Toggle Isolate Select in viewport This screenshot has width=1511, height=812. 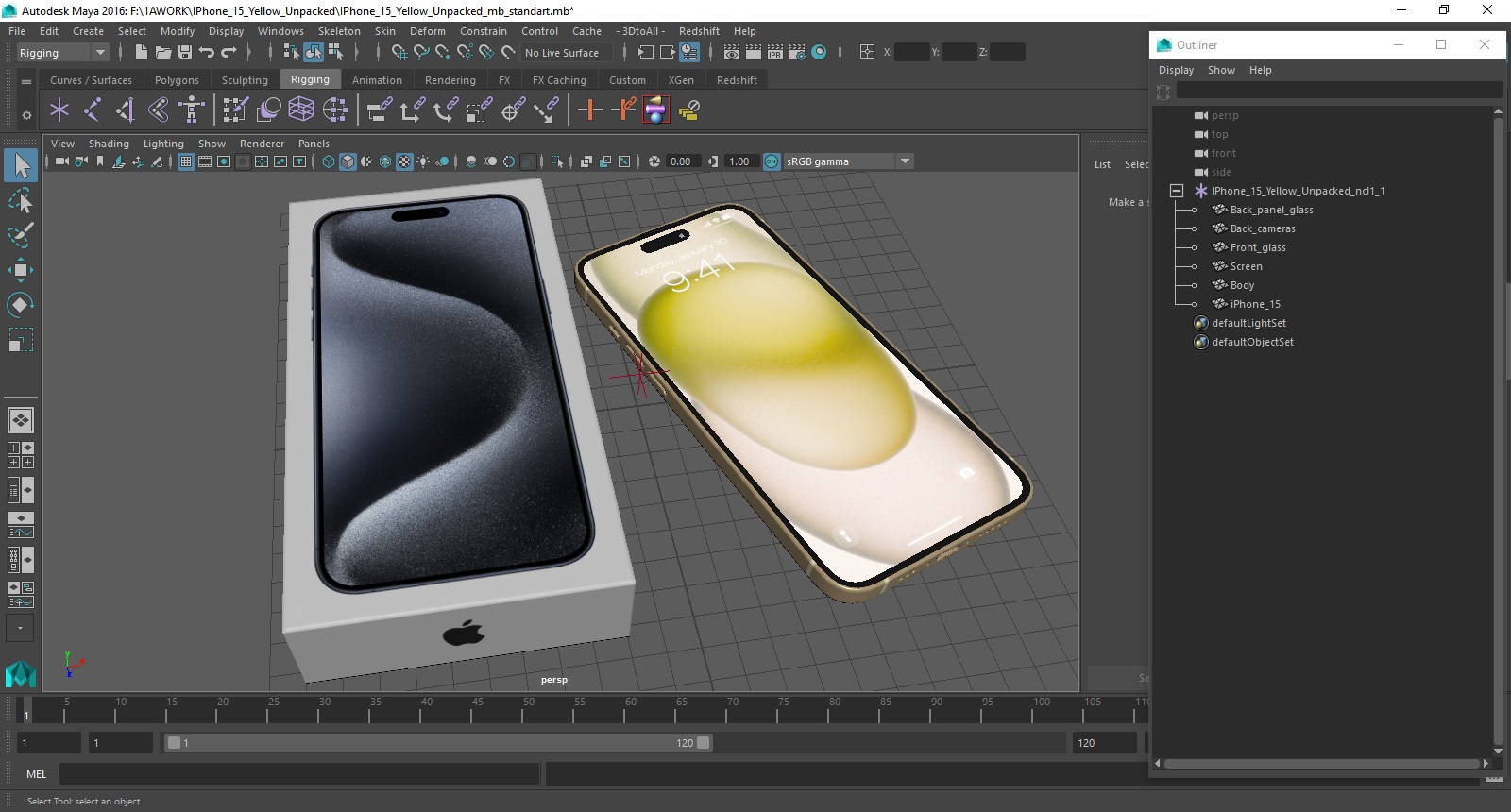(x=557, y=161)
